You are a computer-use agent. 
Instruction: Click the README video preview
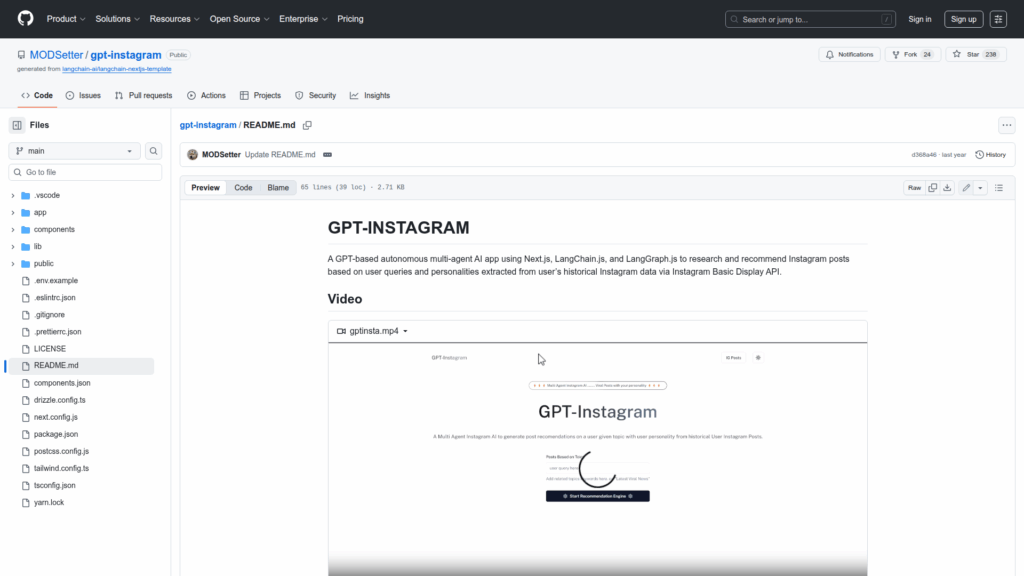point(598,459)
